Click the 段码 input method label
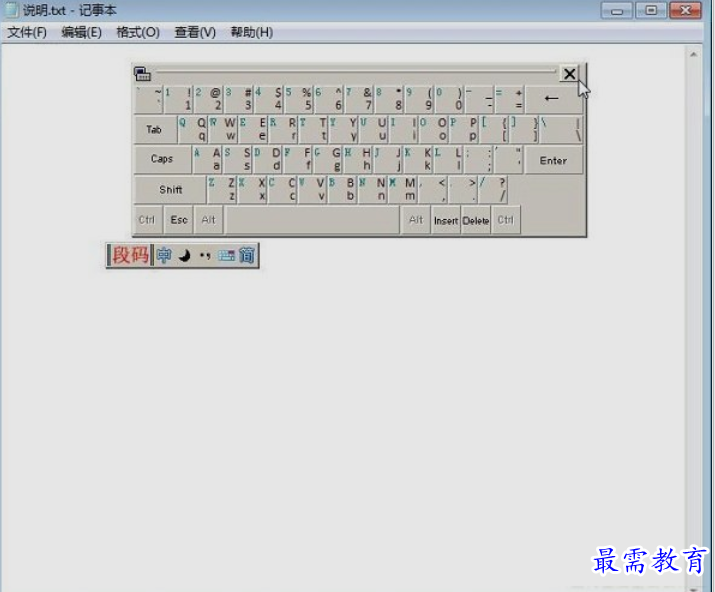 [130, 255]
